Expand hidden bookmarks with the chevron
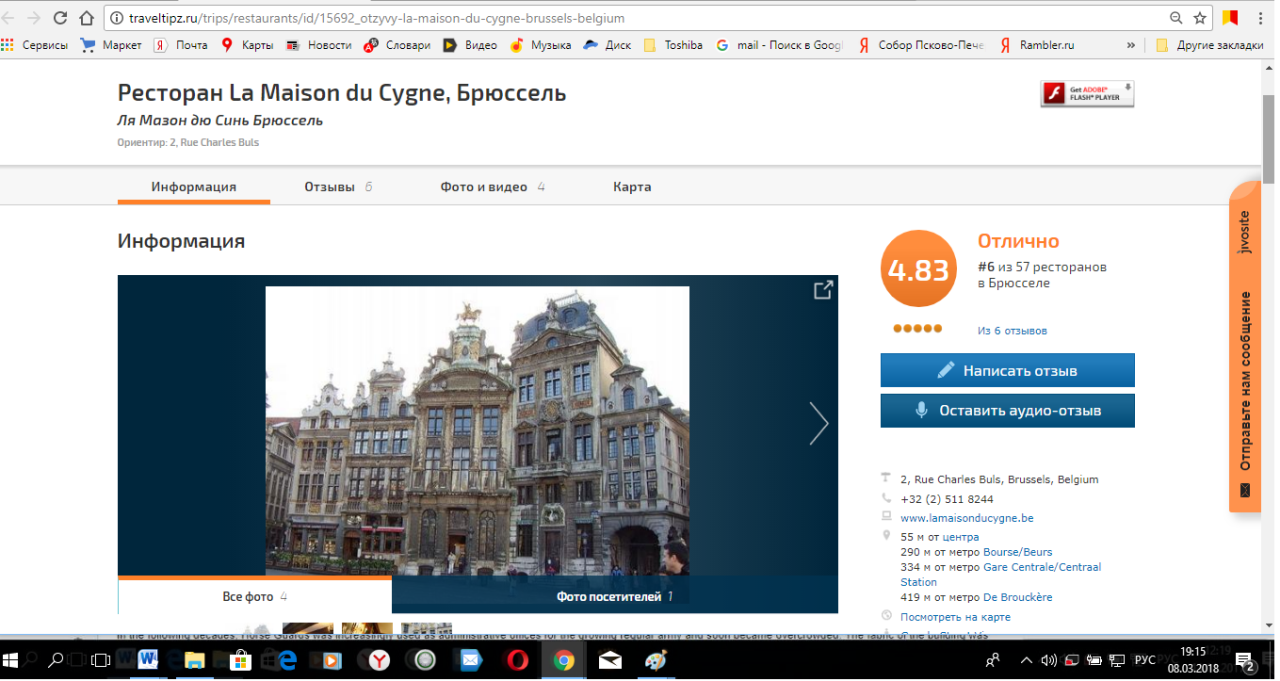Image resolution: width=1280 pixels, height=681 pixels. coord(1131,45)
